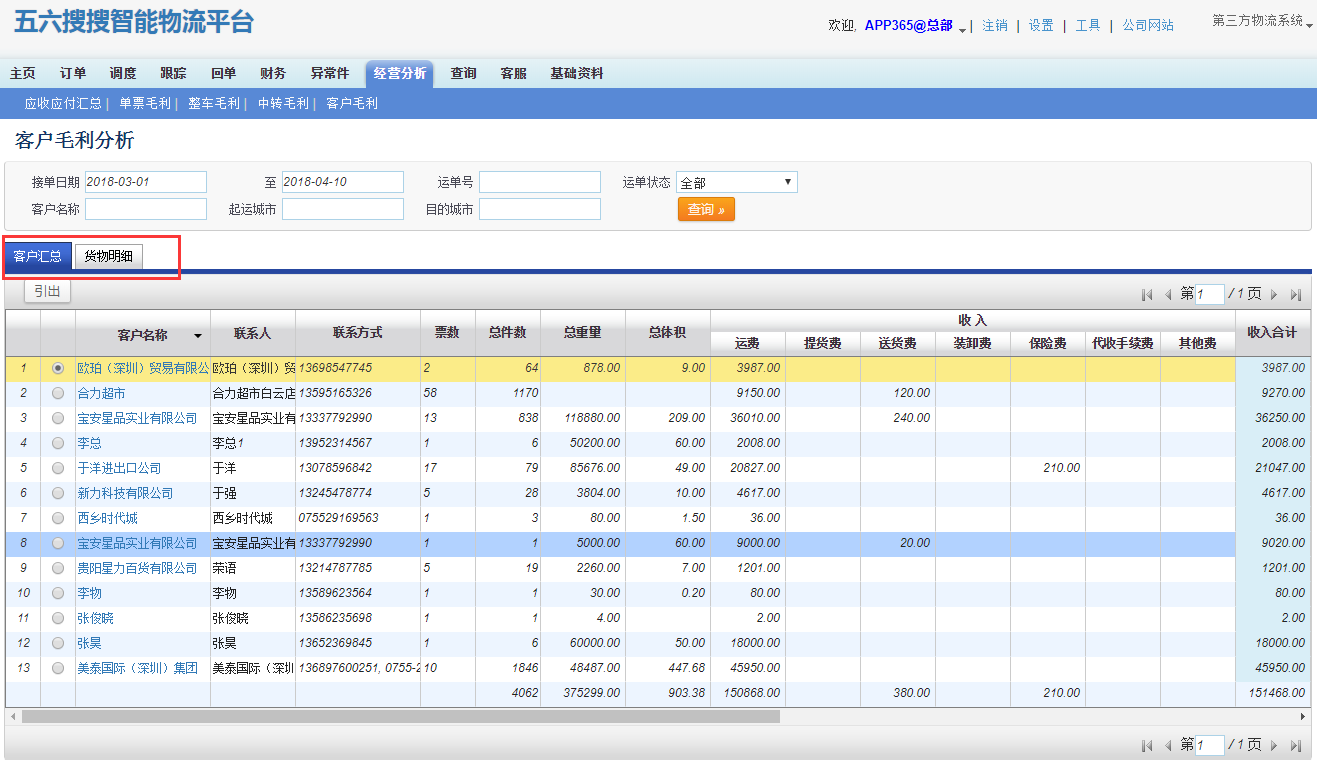Open the 中转毛利 submenu link
1317x764 pixels.
coord(283,103)
